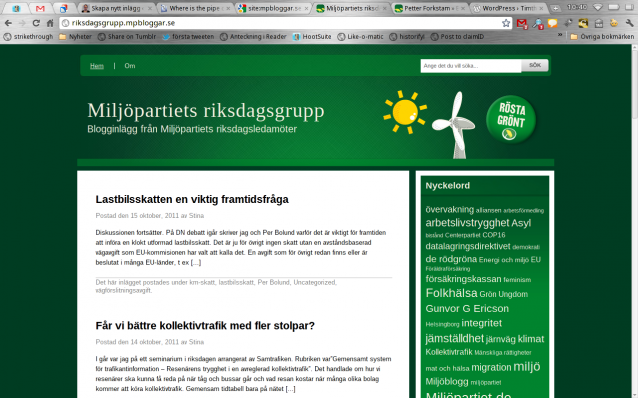The image size is (638, 398).
Task: Go back using the browser back arrow
Action: coord(8,23)
